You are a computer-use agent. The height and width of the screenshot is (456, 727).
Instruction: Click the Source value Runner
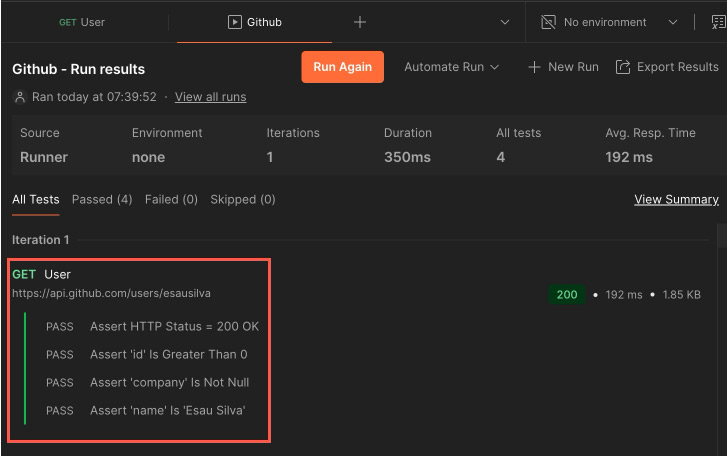44,158
